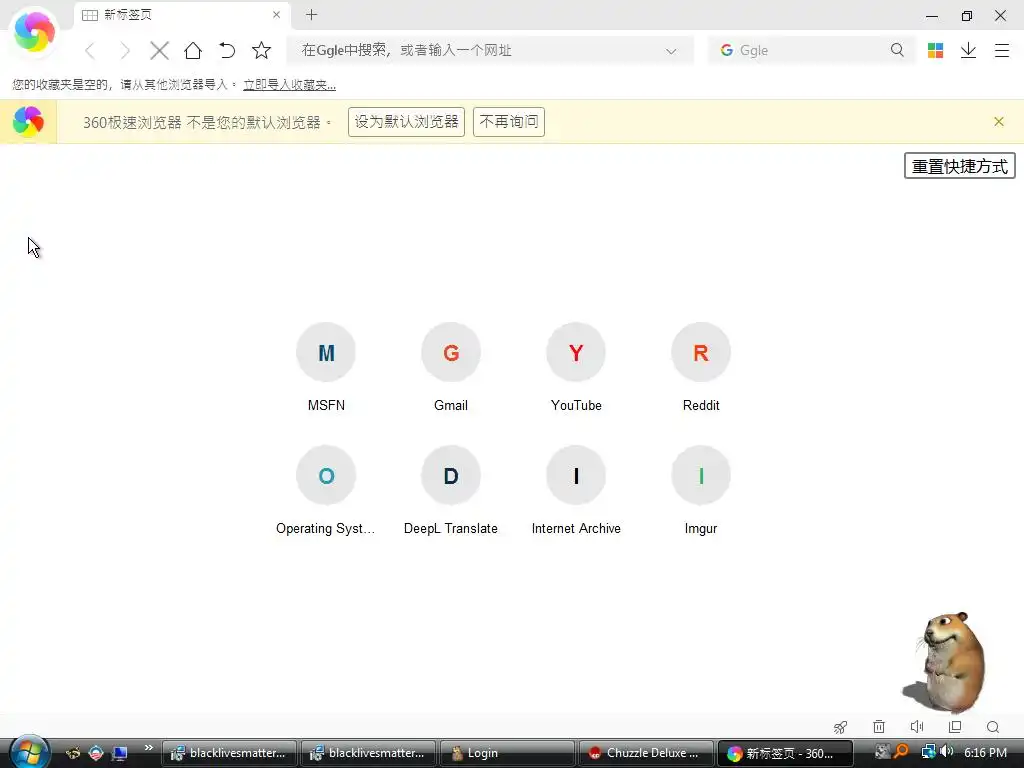Minimize the browser window
The height and width of the screenshot is (768, 1024).
tap(932, 16)
